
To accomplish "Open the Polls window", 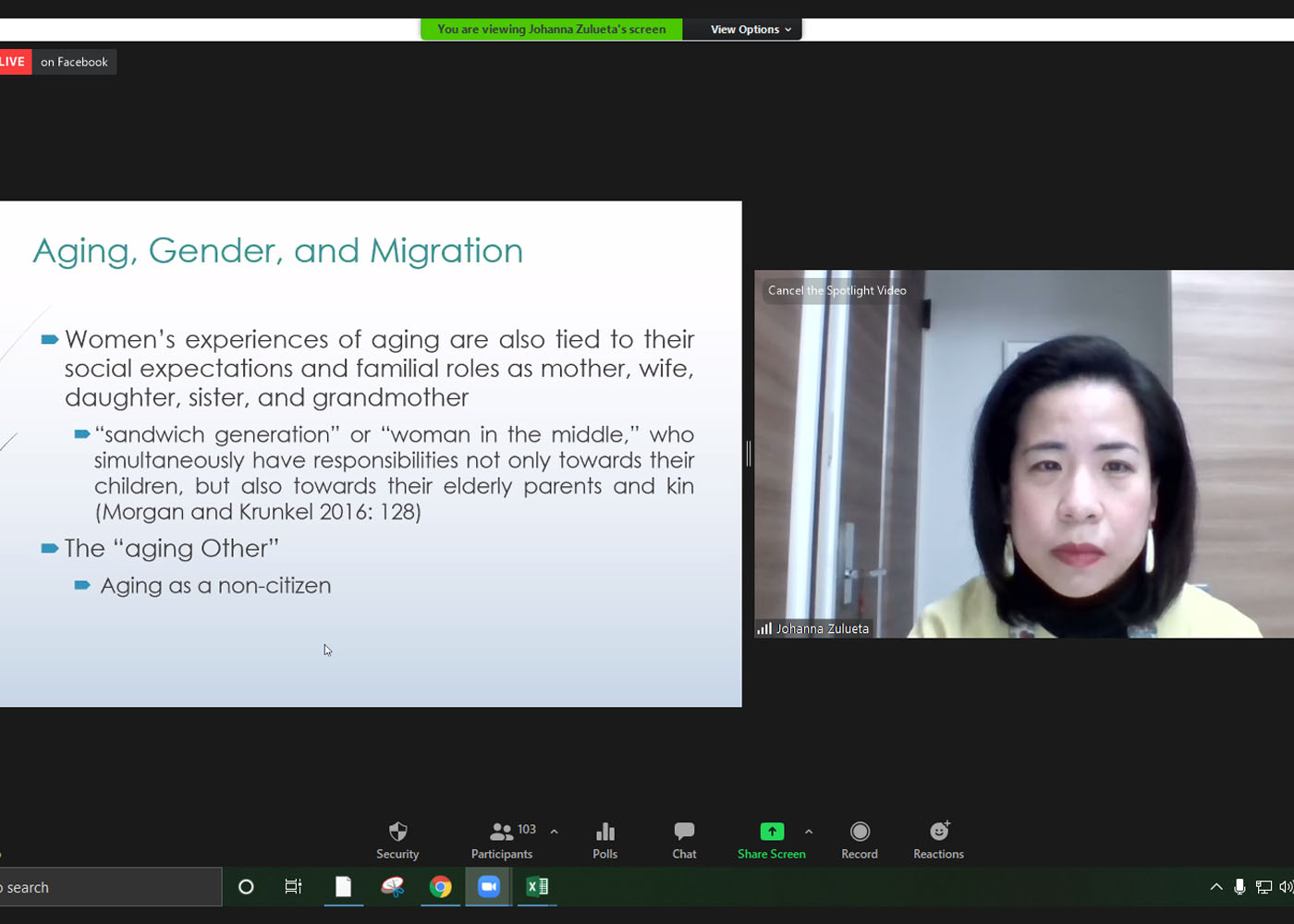I will (604, 840).
